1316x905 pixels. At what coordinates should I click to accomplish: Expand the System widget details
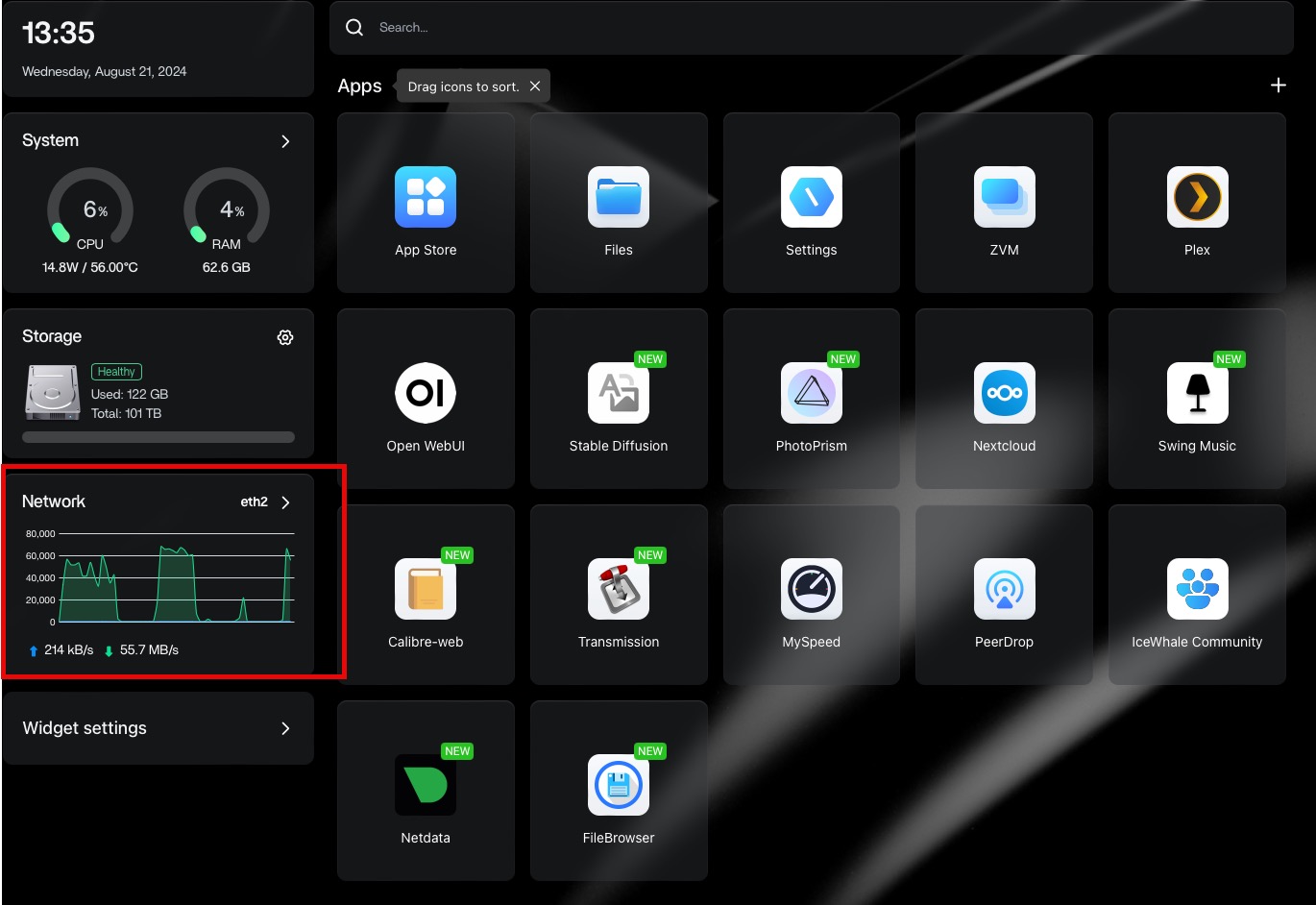coord(285,141)
